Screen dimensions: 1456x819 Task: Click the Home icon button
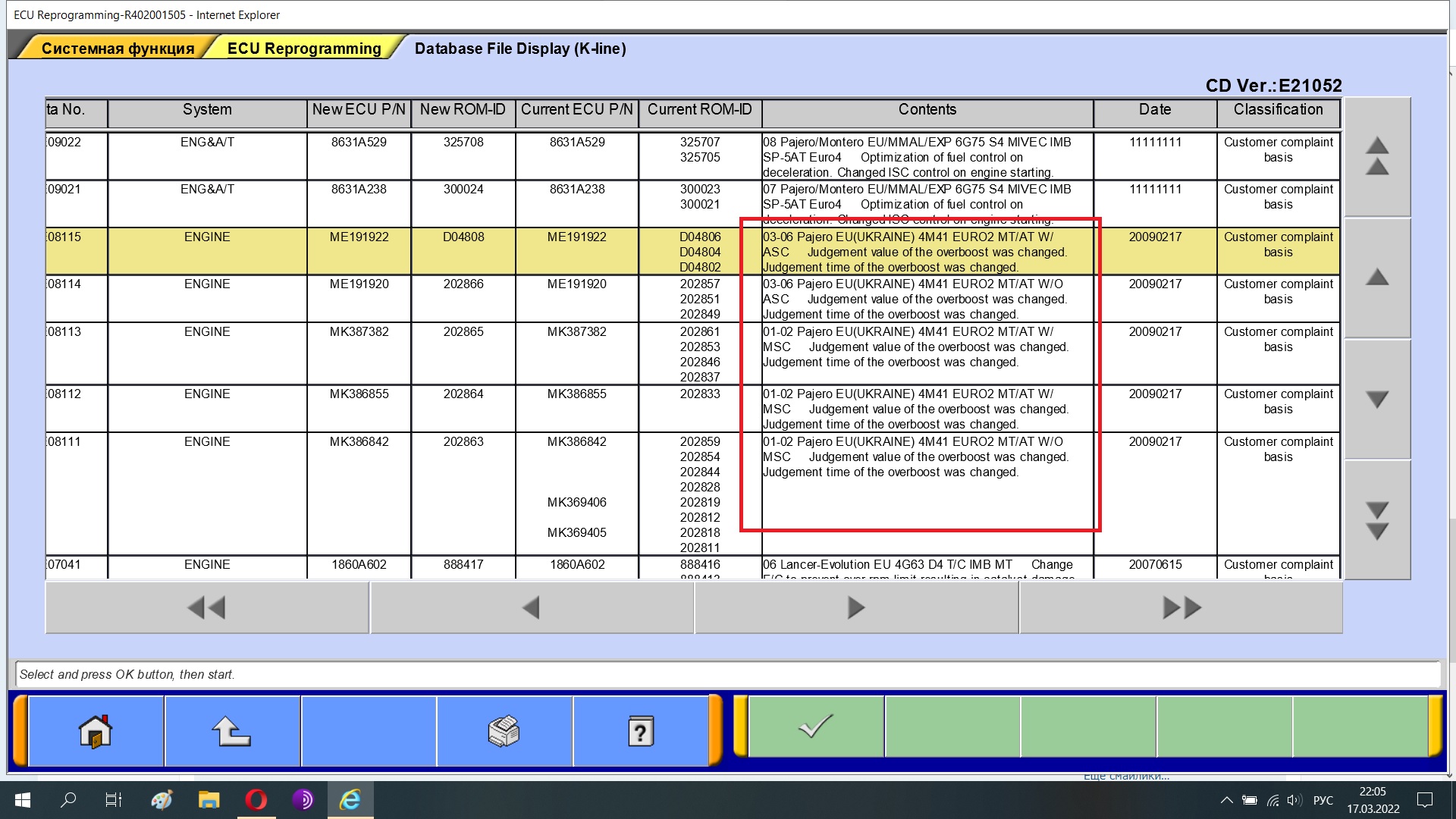[x=96, y=732]
